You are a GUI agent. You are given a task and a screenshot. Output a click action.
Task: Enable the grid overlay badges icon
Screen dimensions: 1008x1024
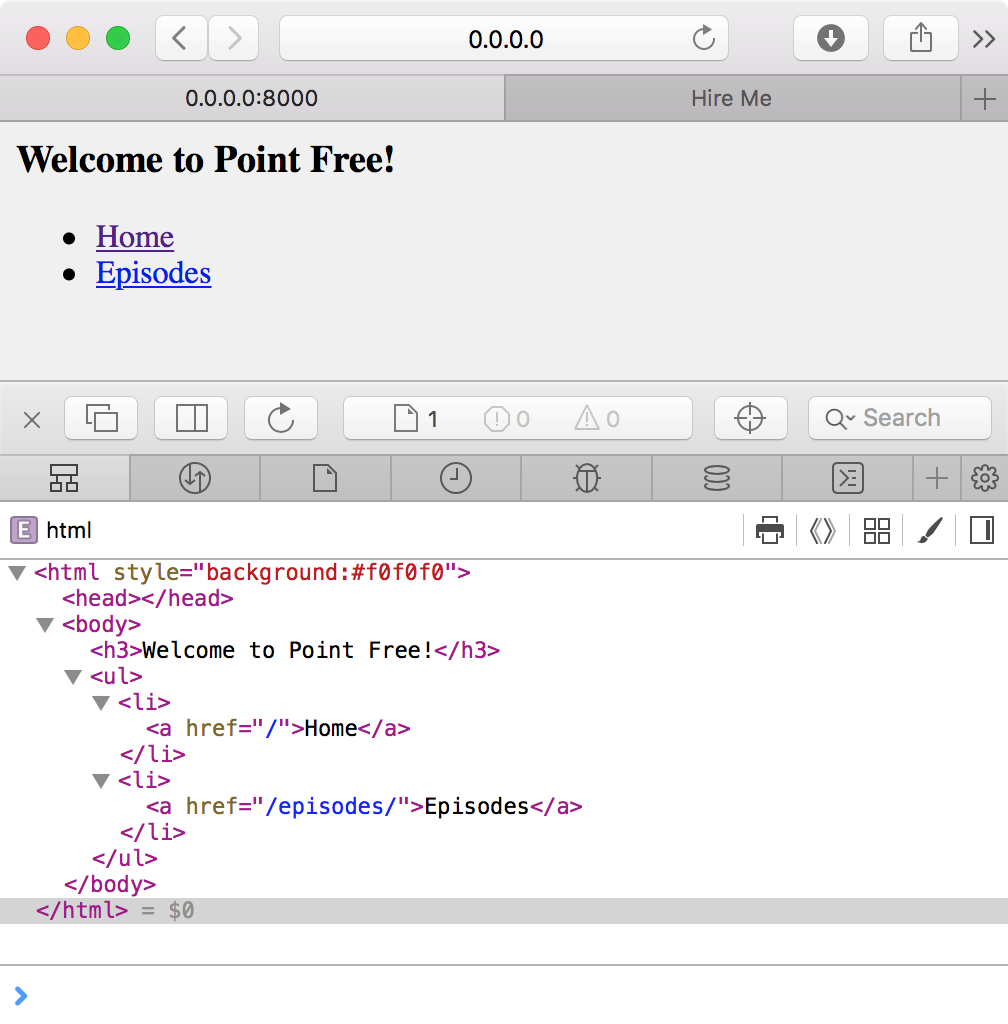pos(877,530)
